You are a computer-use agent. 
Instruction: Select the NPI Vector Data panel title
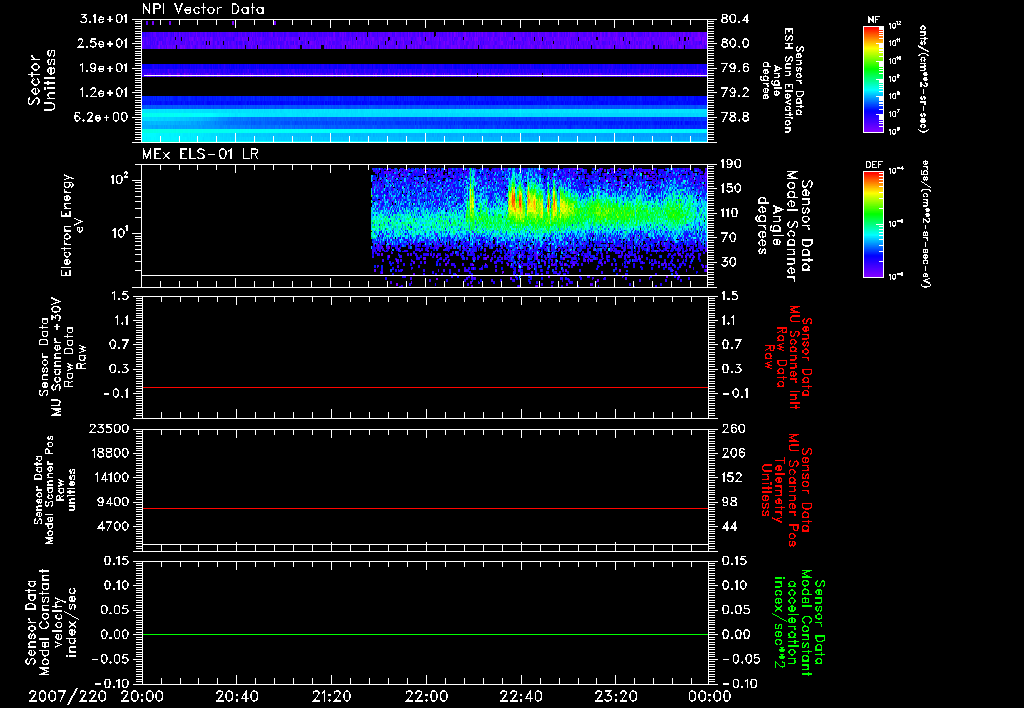coord(204,10)
